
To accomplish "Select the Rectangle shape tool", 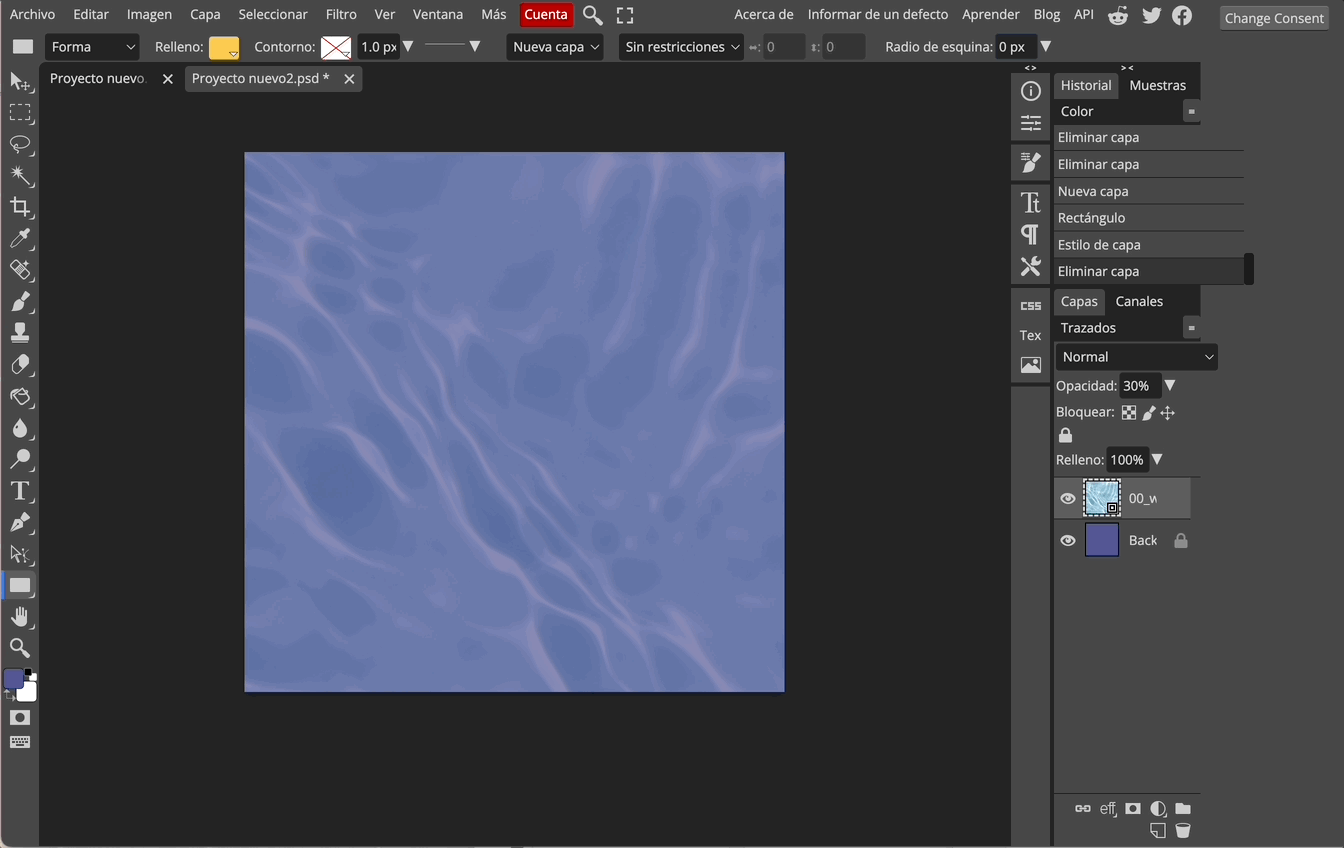I will [x=20, y=585].
